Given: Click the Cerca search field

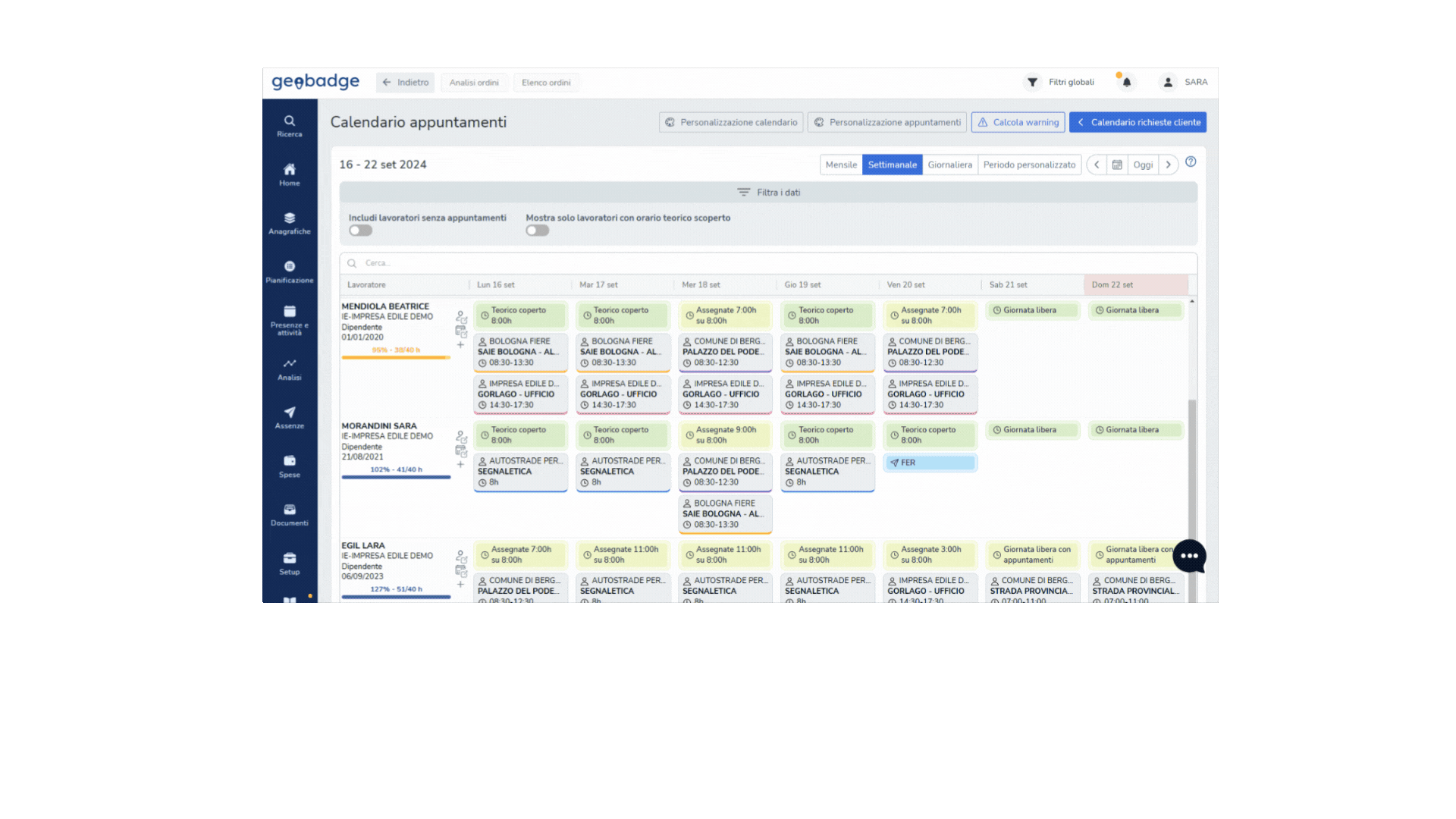Looking at the screenshot, I should pyautogui.click(x=768, y=263).
